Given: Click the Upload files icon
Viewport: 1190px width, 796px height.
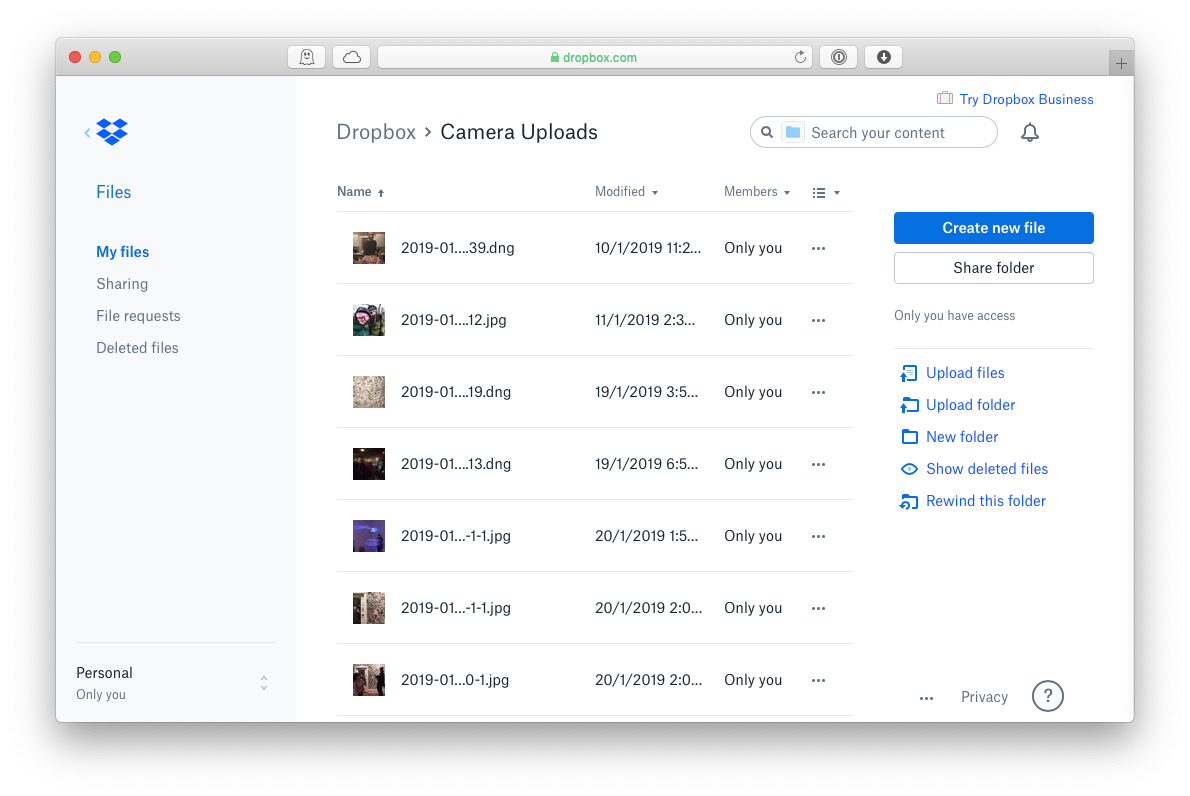Looking at the screenshot, I should click(908, 373).
